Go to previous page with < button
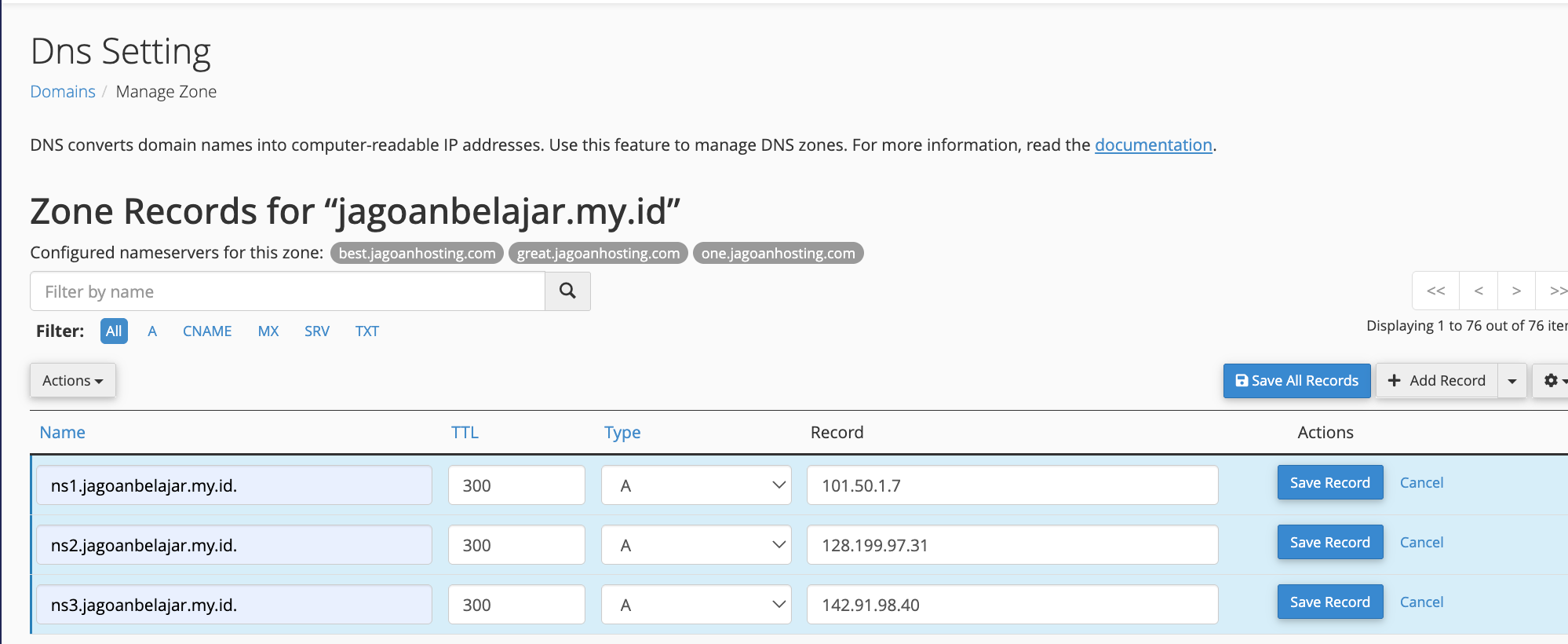The width and height of the screenshot is (1568, 644). click(1479, 291)
